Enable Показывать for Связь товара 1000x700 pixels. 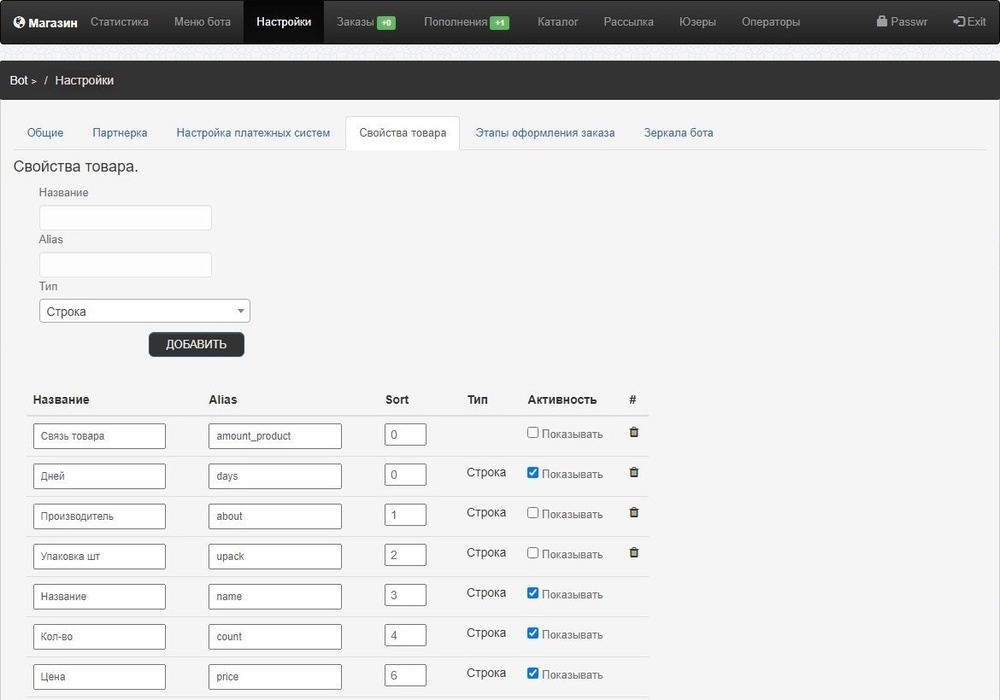click(x=533, y=433)
